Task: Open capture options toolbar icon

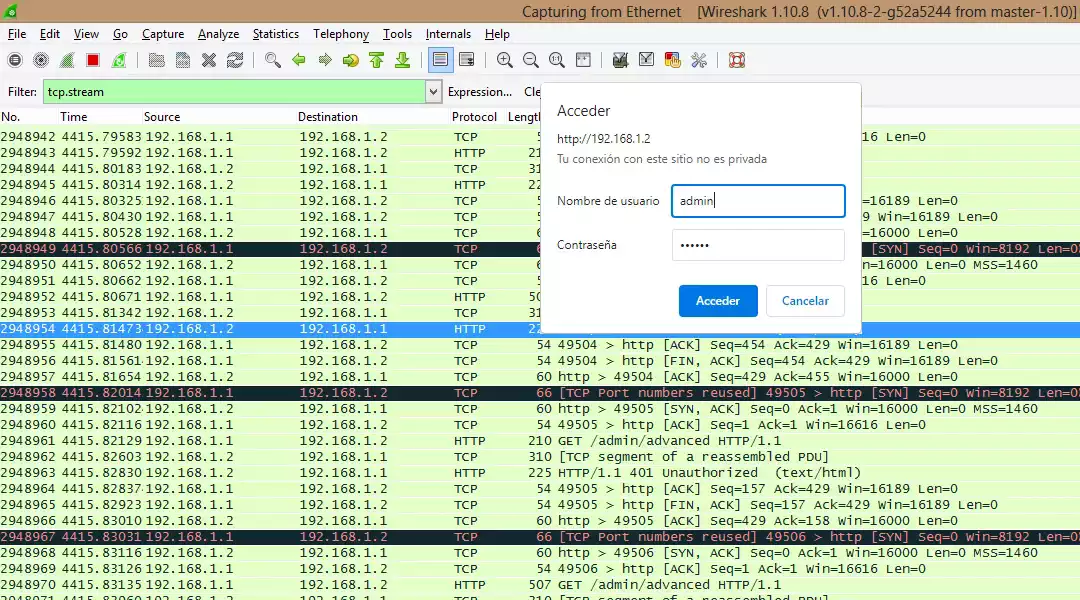Action: [41, 61]
